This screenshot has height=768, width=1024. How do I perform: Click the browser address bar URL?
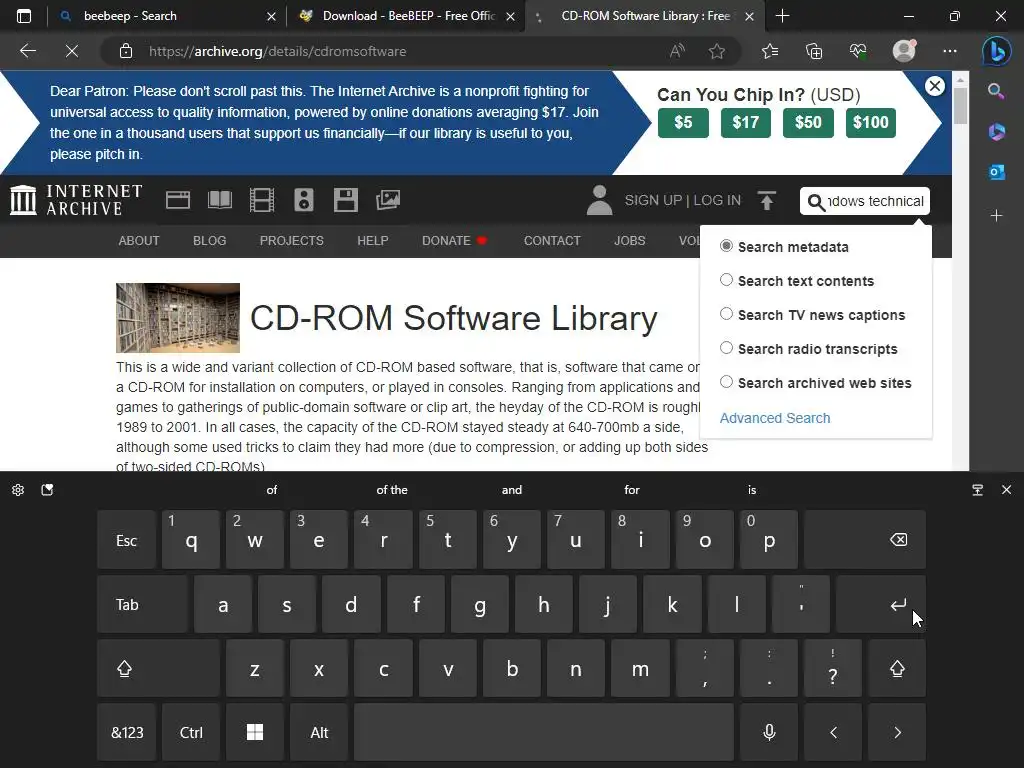(277, 51)
